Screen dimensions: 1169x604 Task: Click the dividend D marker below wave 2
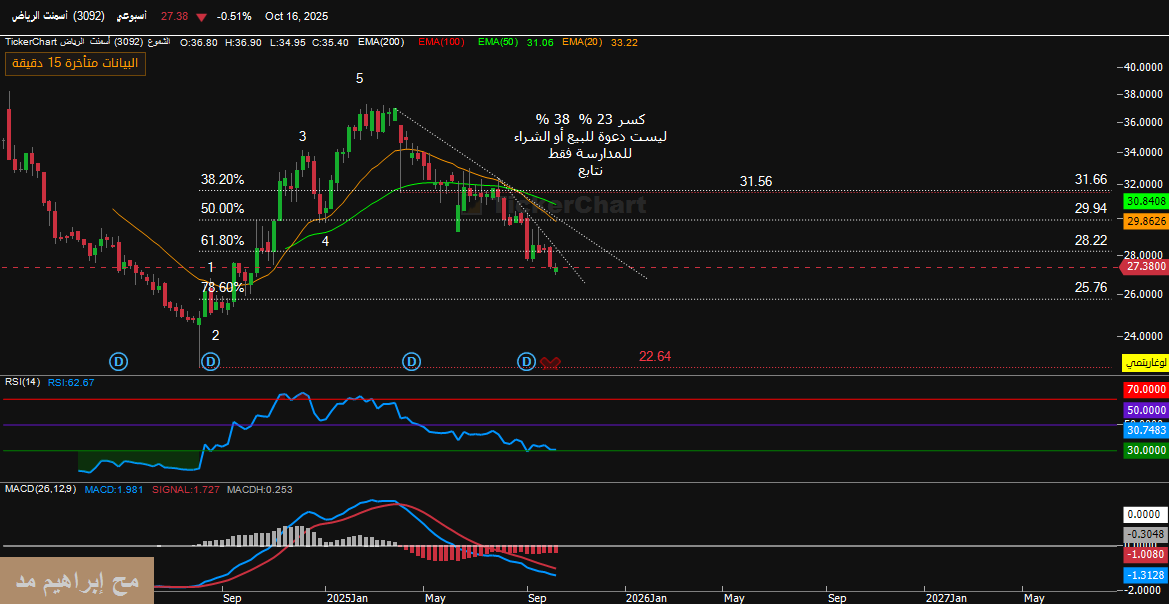[210, 360]
